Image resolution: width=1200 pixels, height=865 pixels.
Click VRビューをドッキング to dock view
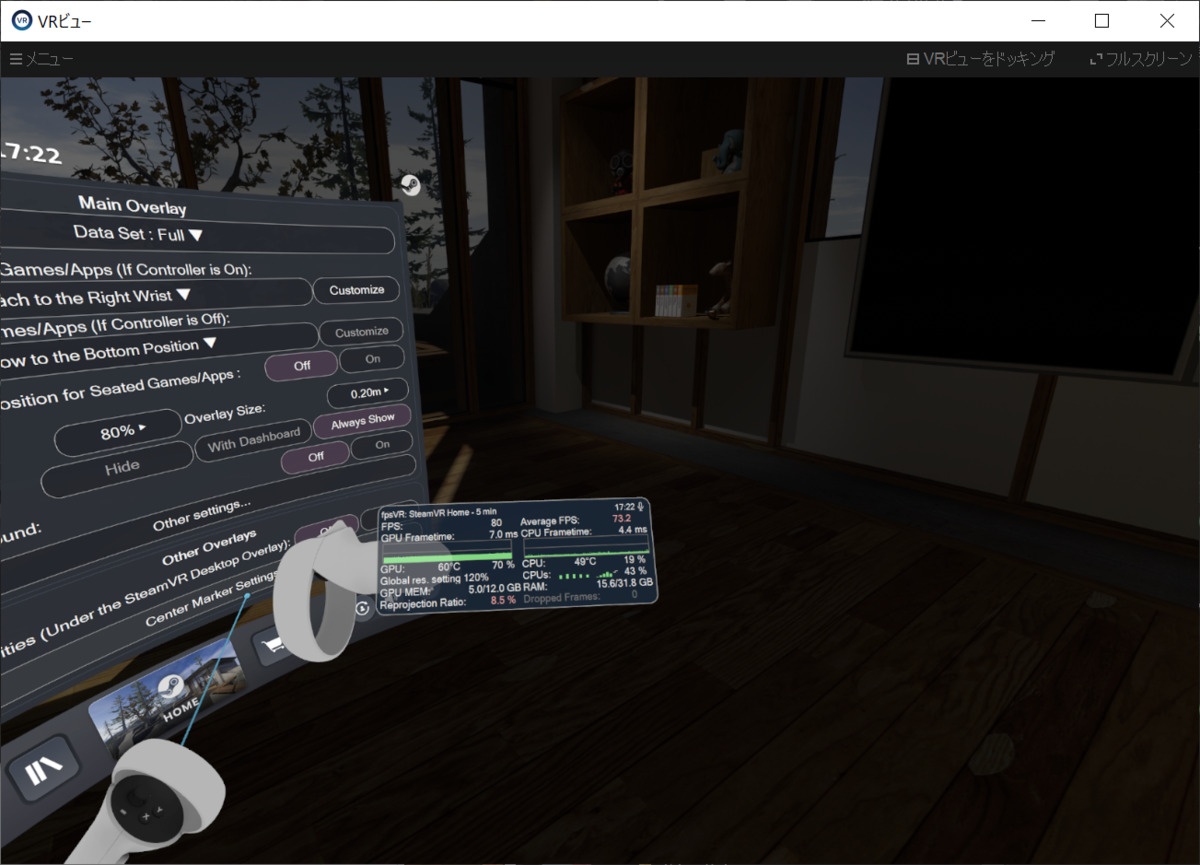(980, 59)
